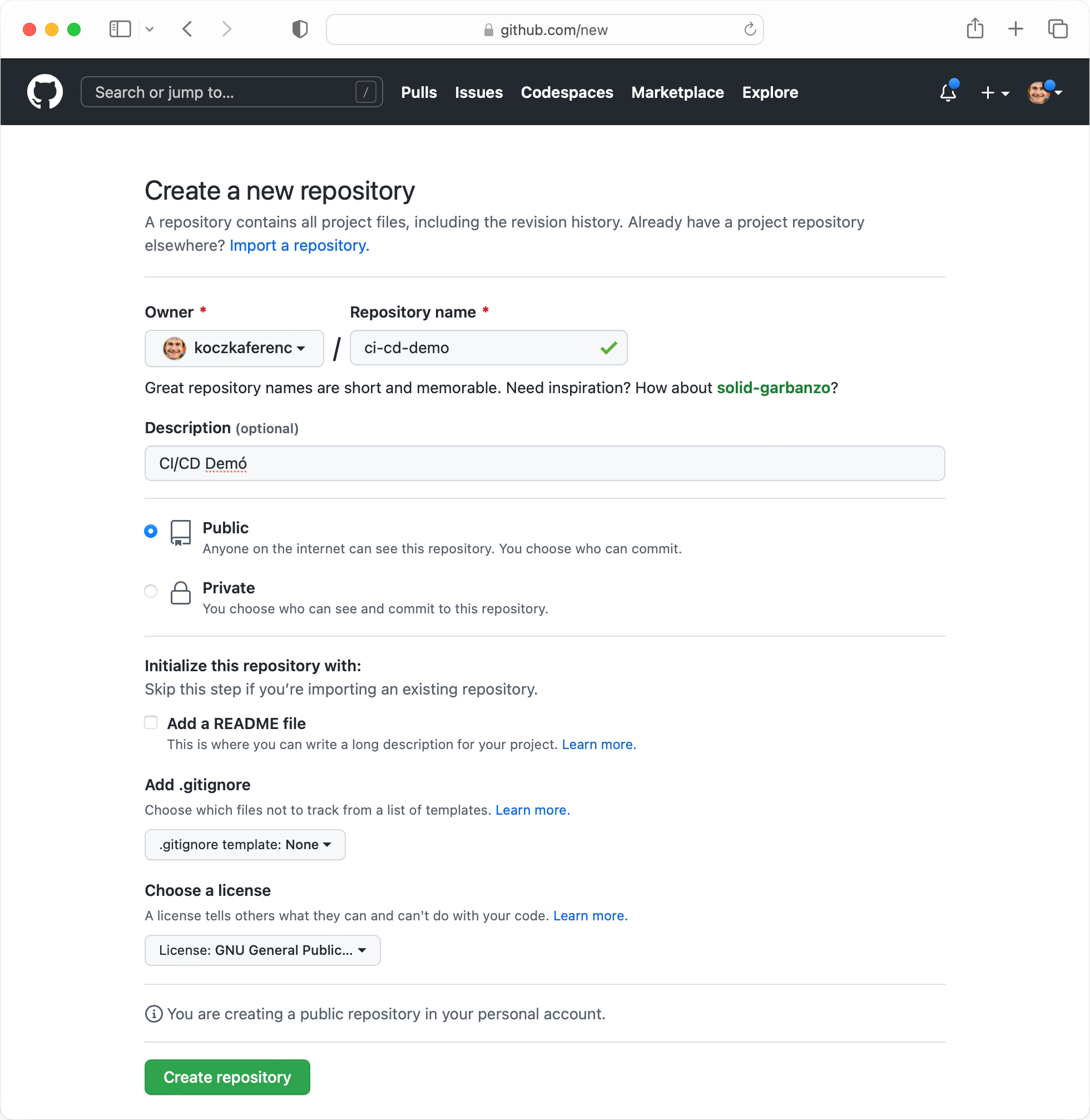Open the plus create-new menu
Screen dimensions: 1090x1120
tap(995, 93)
